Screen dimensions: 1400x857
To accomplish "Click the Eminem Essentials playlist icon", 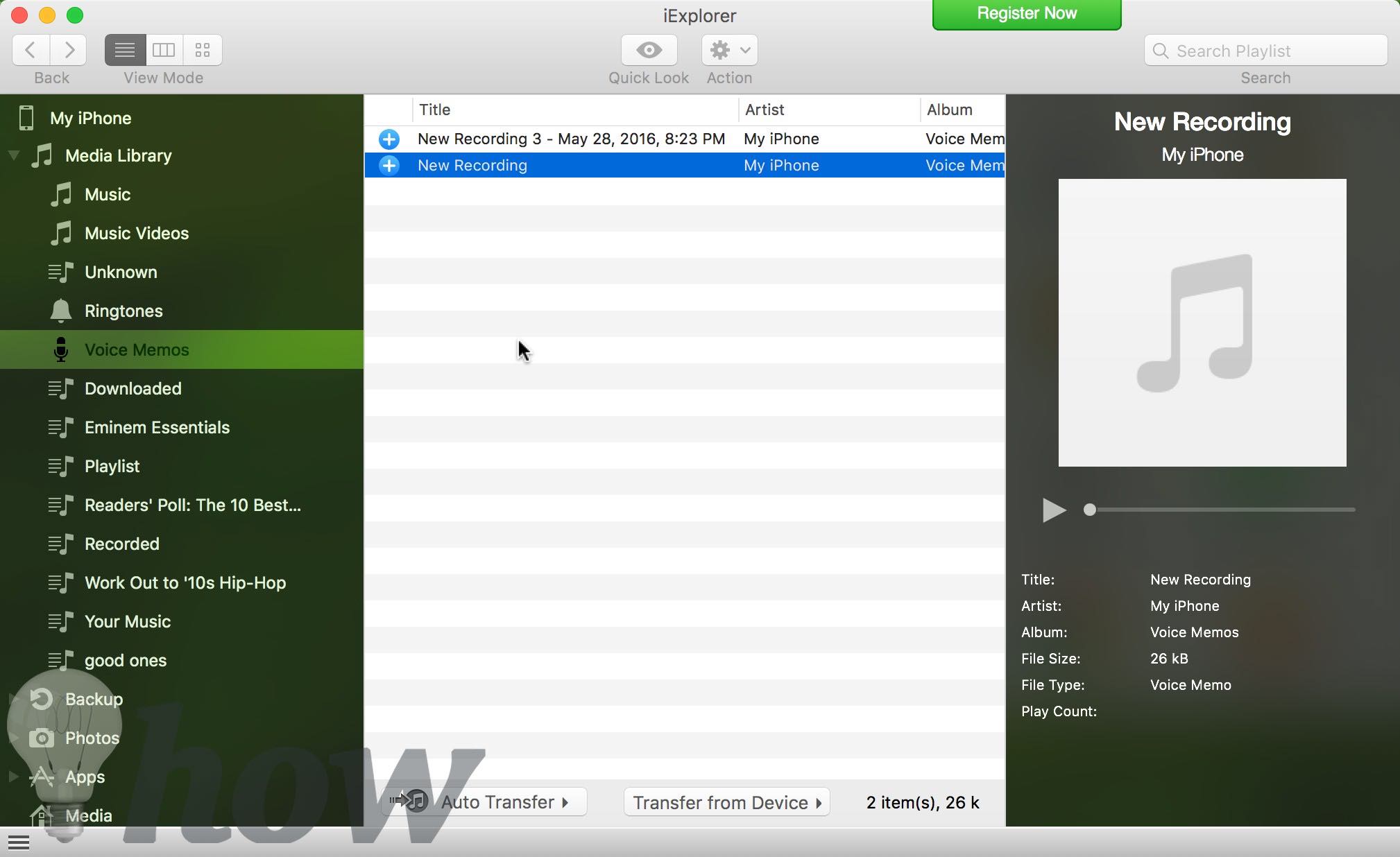I will coord(61,427).
